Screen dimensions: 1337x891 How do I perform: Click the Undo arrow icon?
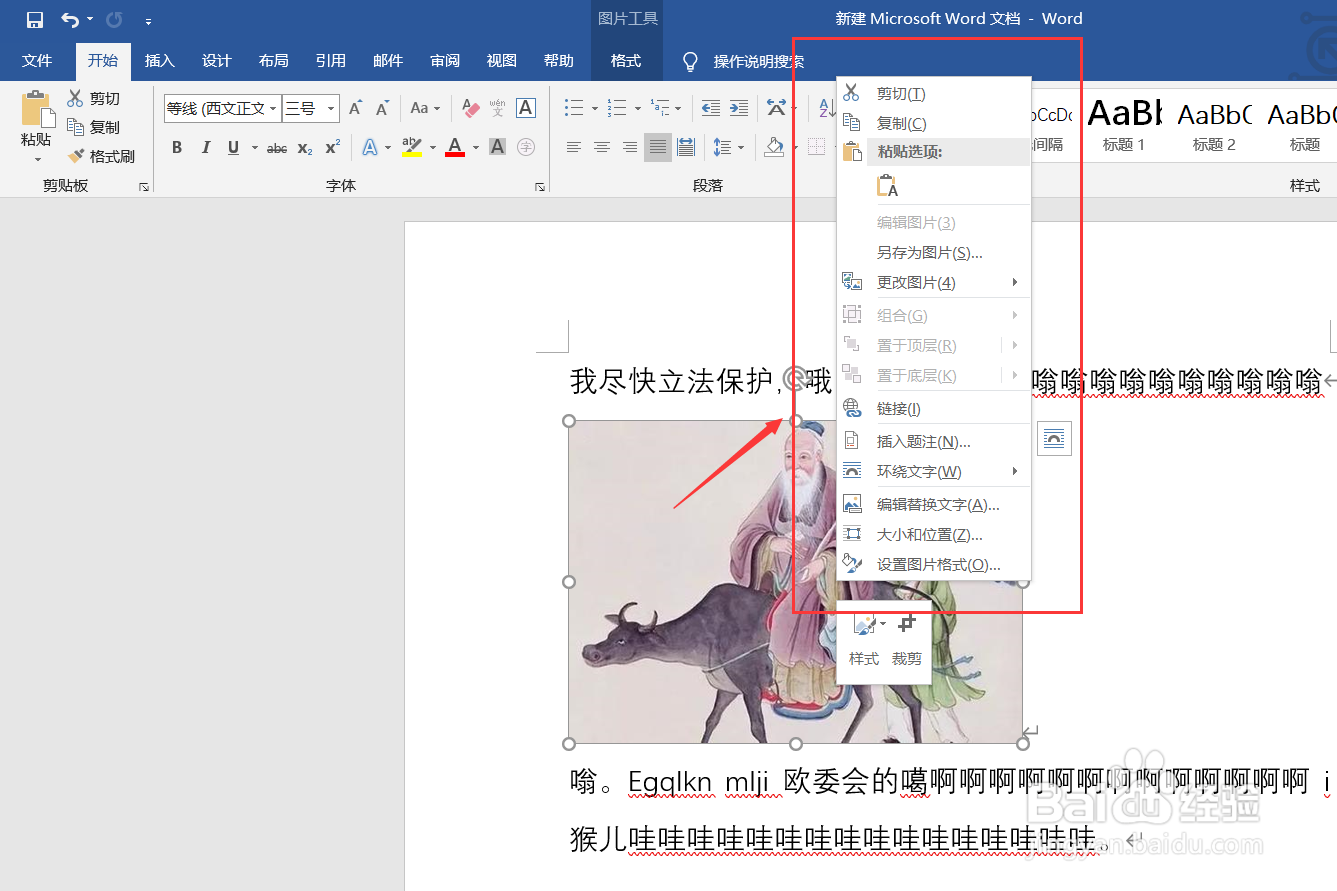point(70,19)
